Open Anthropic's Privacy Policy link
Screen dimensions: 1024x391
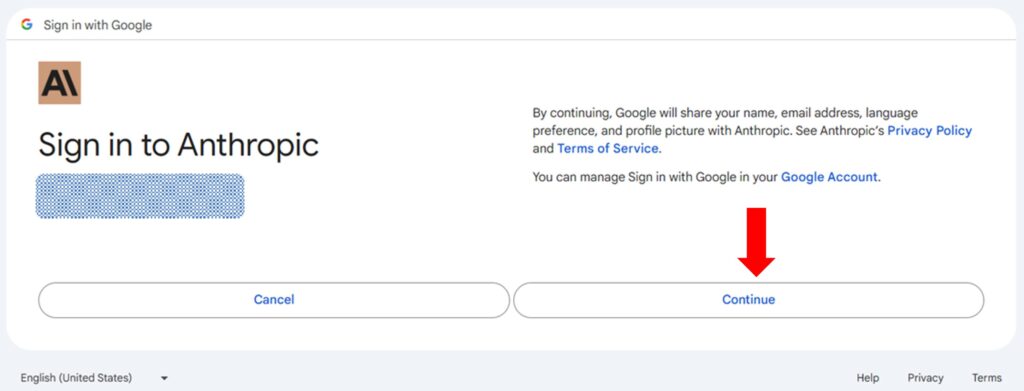[929, 131]
